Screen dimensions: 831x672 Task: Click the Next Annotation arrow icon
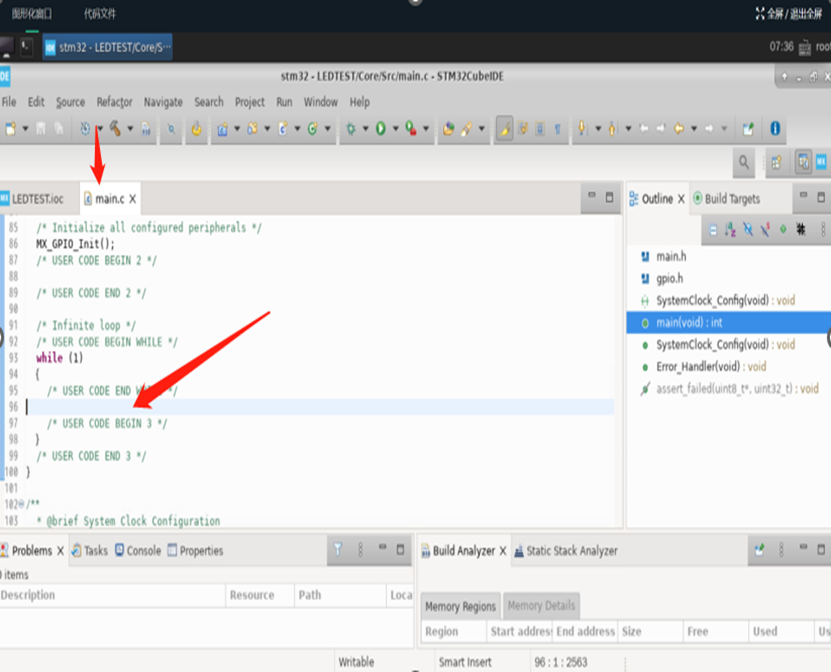pos(582,128)
